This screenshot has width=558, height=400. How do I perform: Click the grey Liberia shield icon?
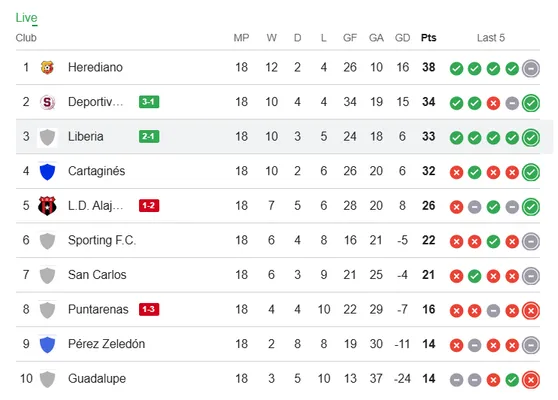coord(47,137)
